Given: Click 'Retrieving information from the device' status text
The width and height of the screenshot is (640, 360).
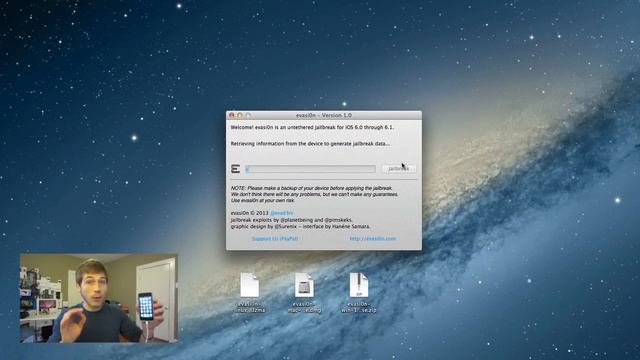Looking at the screenshot, I should tap(310, 144).
